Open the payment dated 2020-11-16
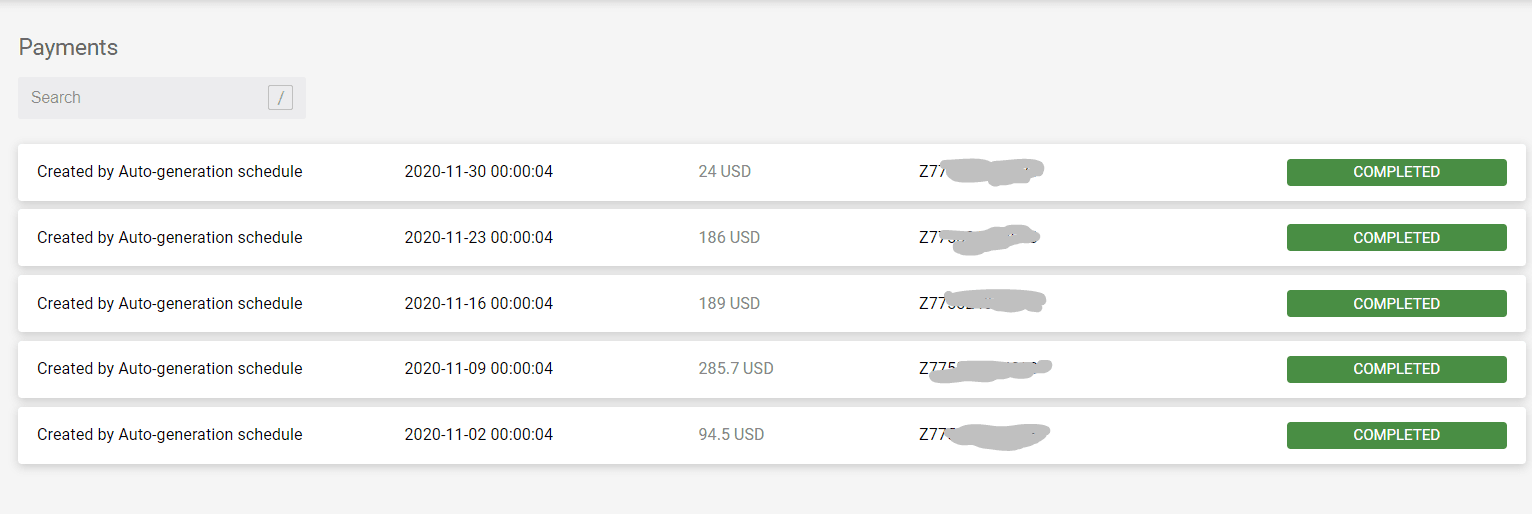Viewport: 1532px width, 514px height. pyautogui.click(x=772, y=303)
